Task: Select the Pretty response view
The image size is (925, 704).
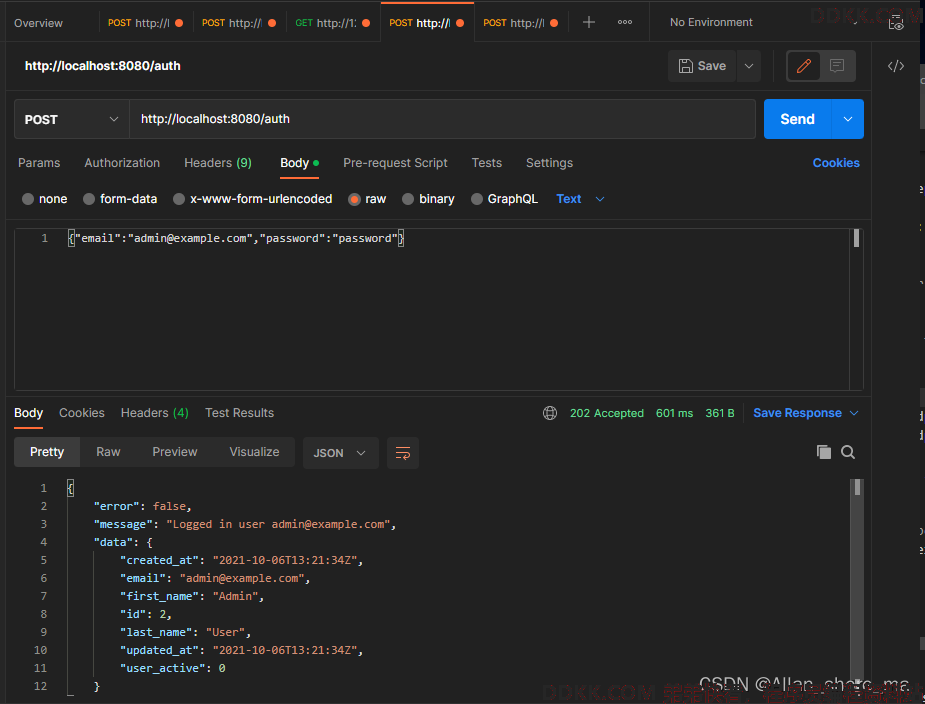Action: (x=47, y=452)
